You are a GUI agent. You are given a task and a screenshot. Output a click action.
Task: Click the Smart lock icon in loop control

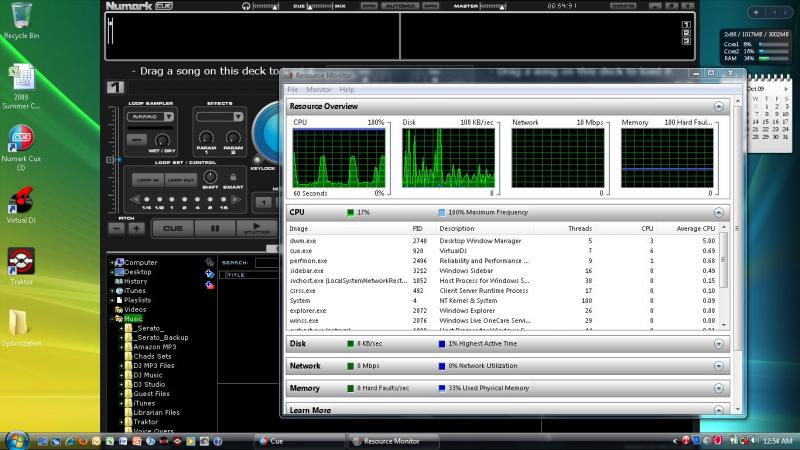click(x=233, y=177)
